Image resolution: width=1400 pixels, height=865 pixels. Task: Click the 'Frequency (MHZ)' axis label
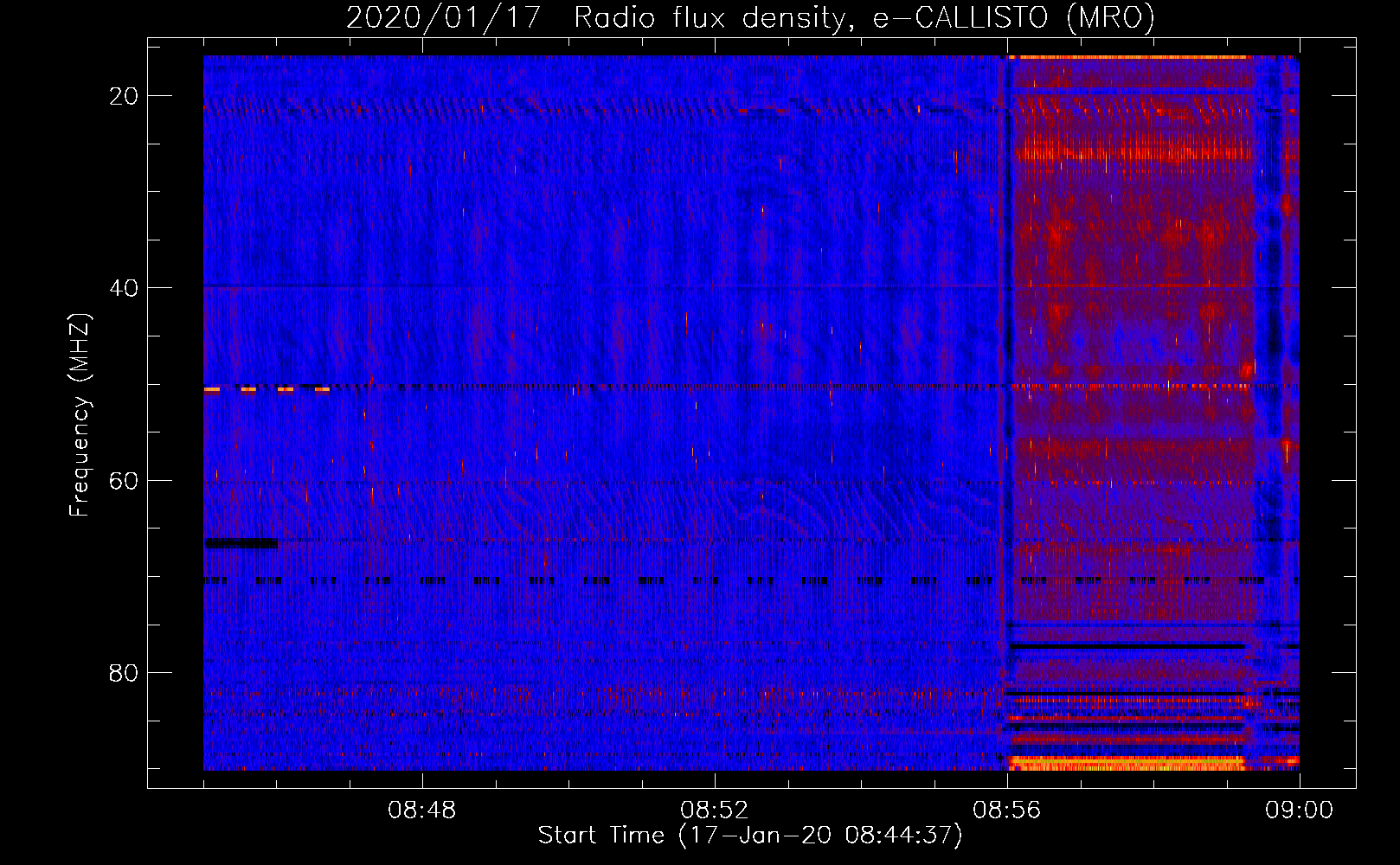point(80,415)
